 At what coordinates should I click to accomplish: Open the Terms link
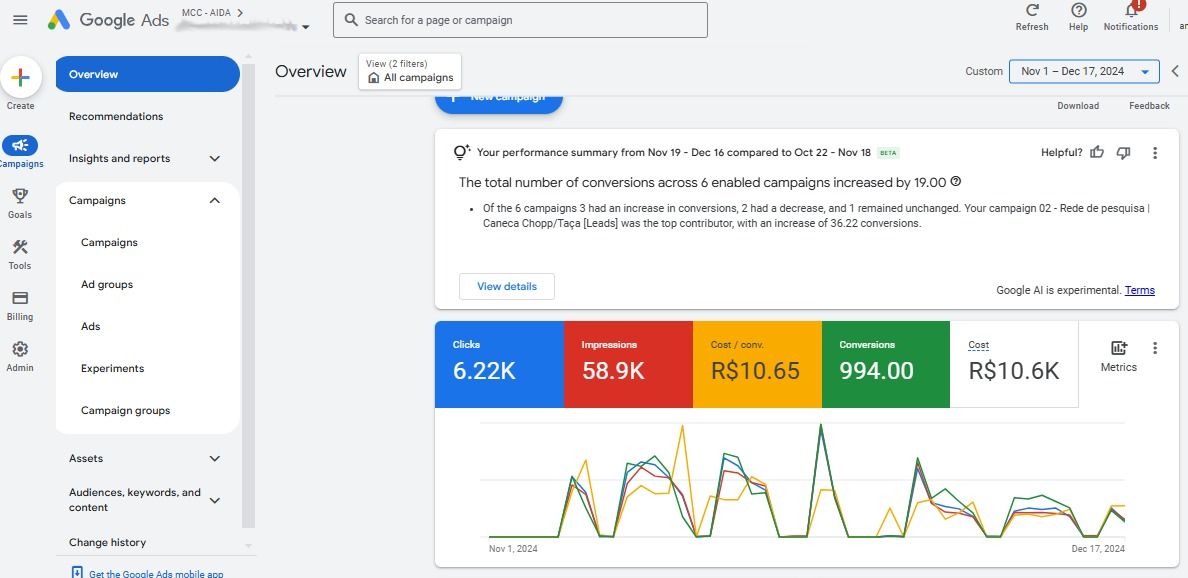pyautogui.click(x=1140, y=290)
